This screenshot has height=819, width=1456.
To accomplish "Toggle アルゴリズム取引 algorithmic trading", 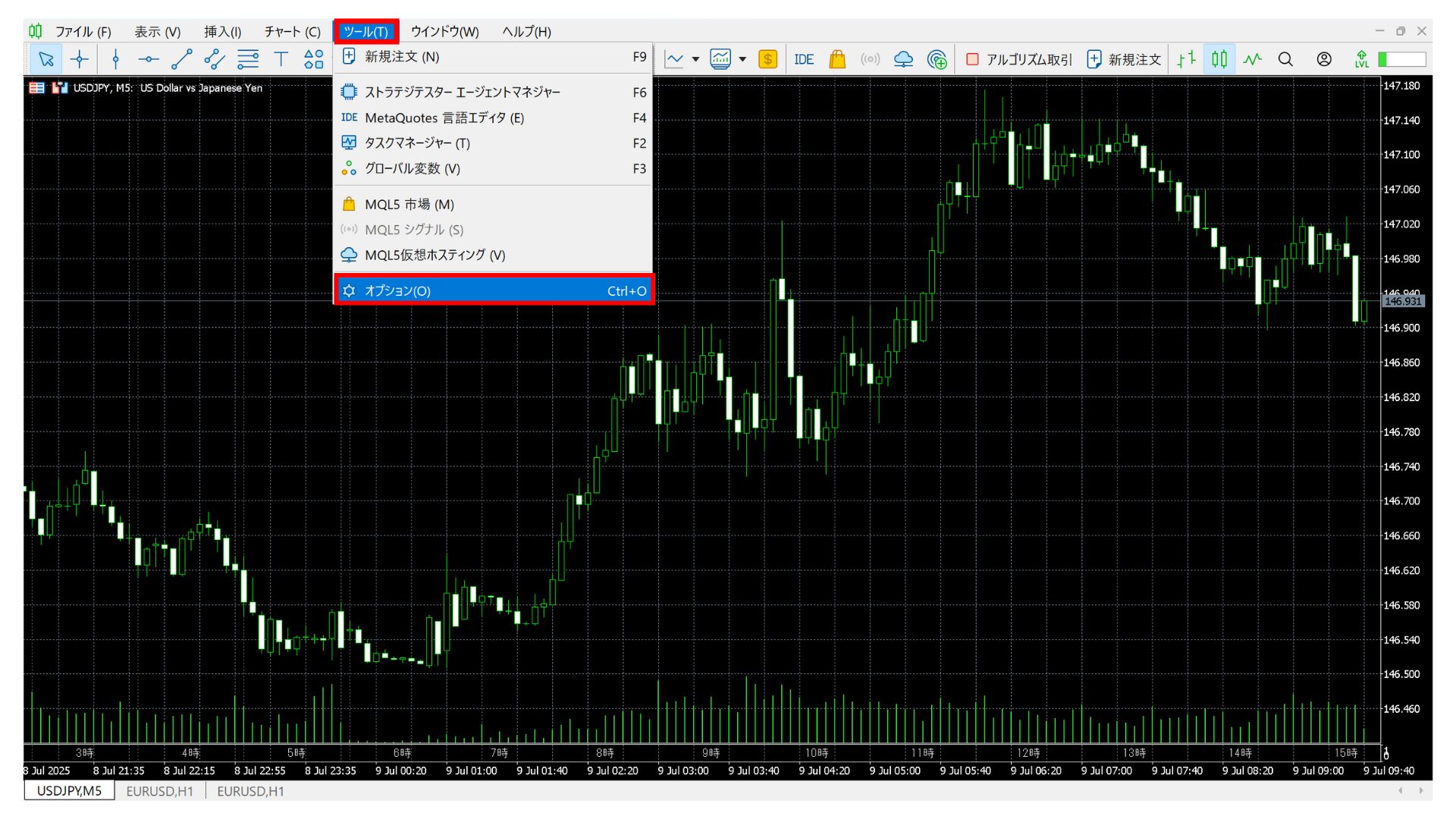I will pos(1019,59).
